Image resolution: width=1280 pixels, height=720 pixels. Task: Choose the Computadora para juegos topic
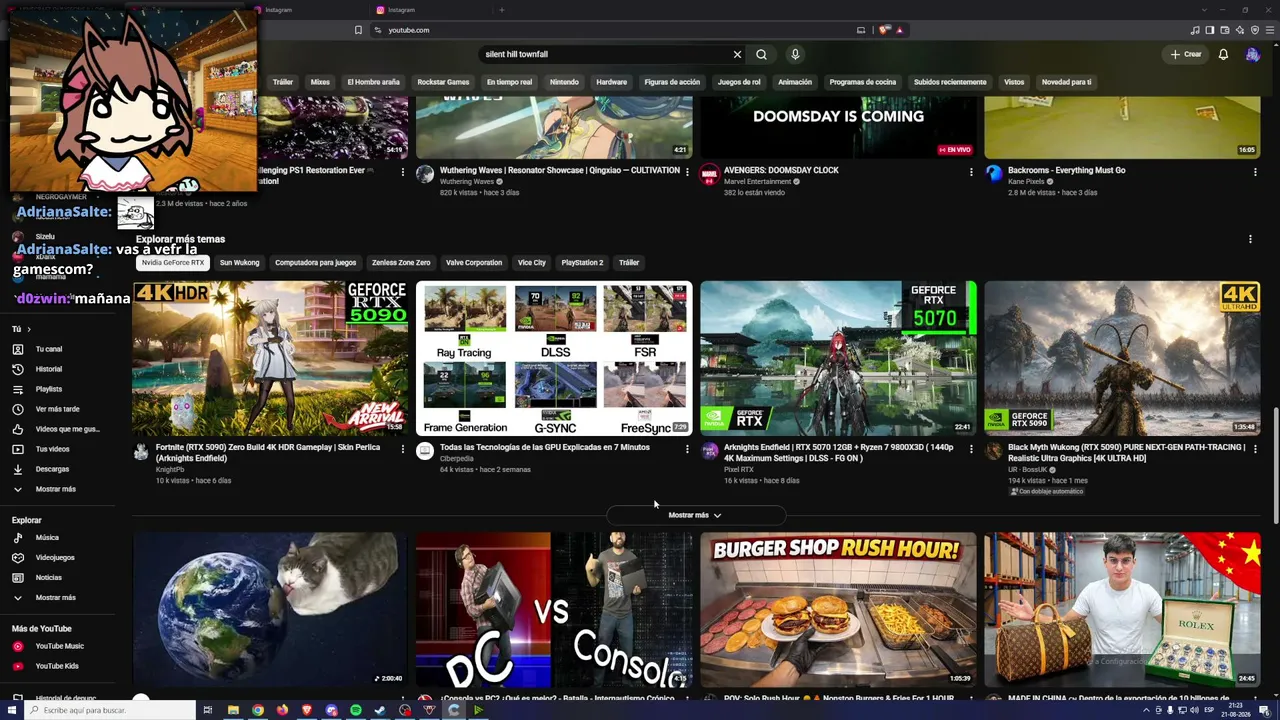coord(316,263)
